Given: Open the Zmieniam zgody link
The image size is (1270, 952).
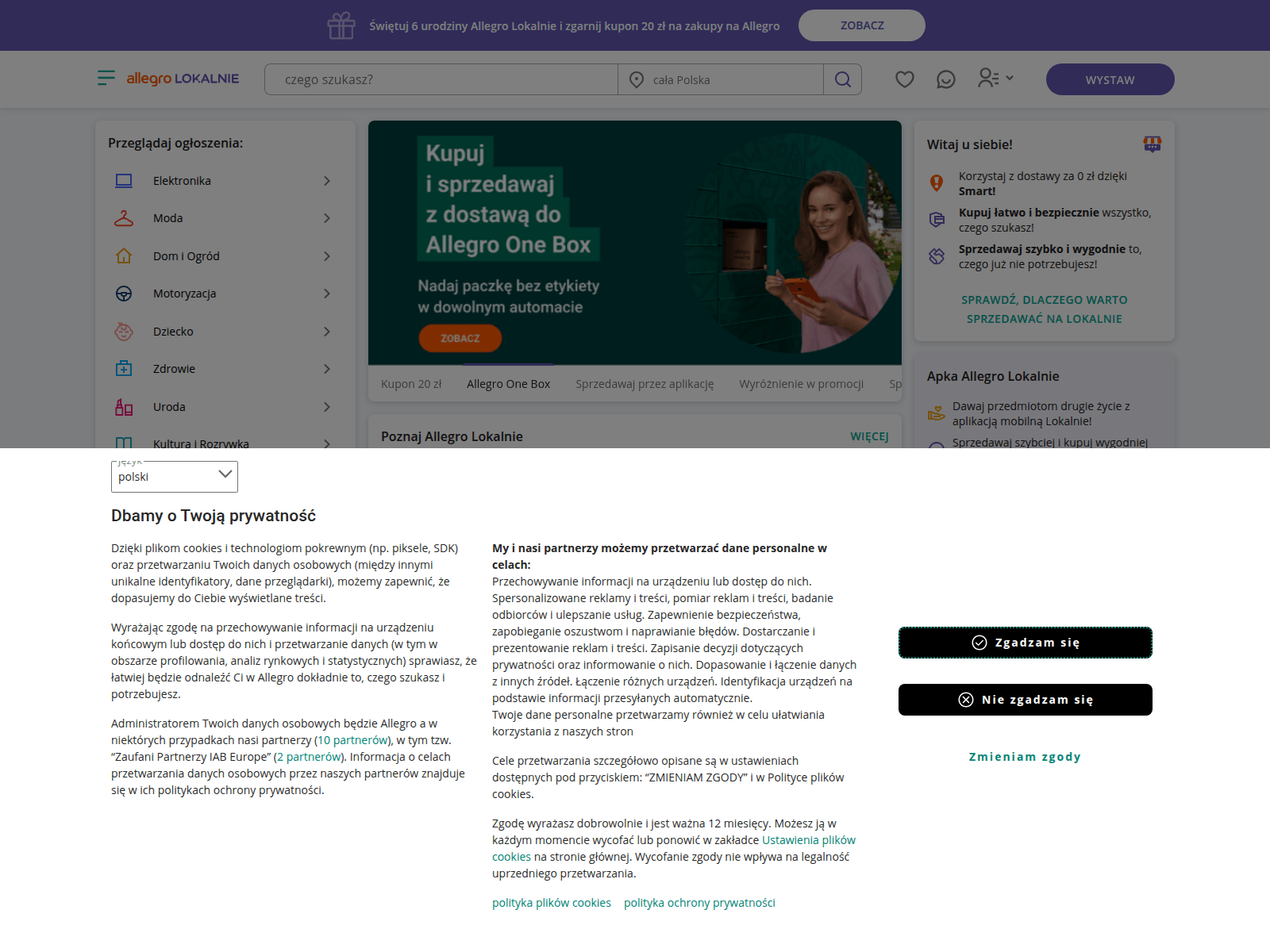Looking at the screenshot, I should (1025, 757).
